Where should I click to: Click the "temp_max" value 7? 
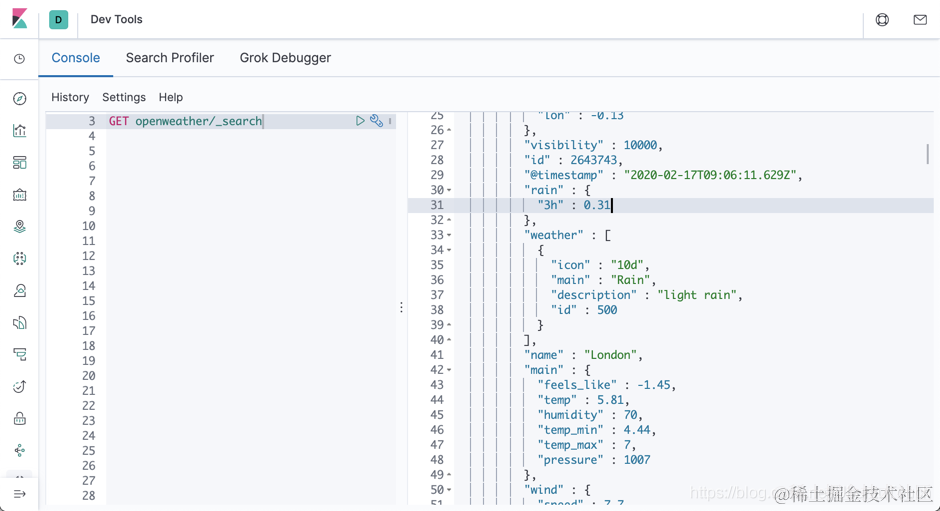[x=626, y=445]
